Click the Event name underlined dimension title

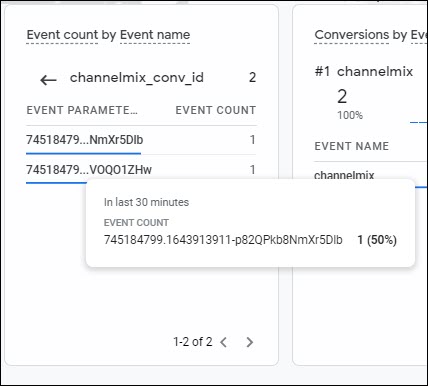[155, 35]
